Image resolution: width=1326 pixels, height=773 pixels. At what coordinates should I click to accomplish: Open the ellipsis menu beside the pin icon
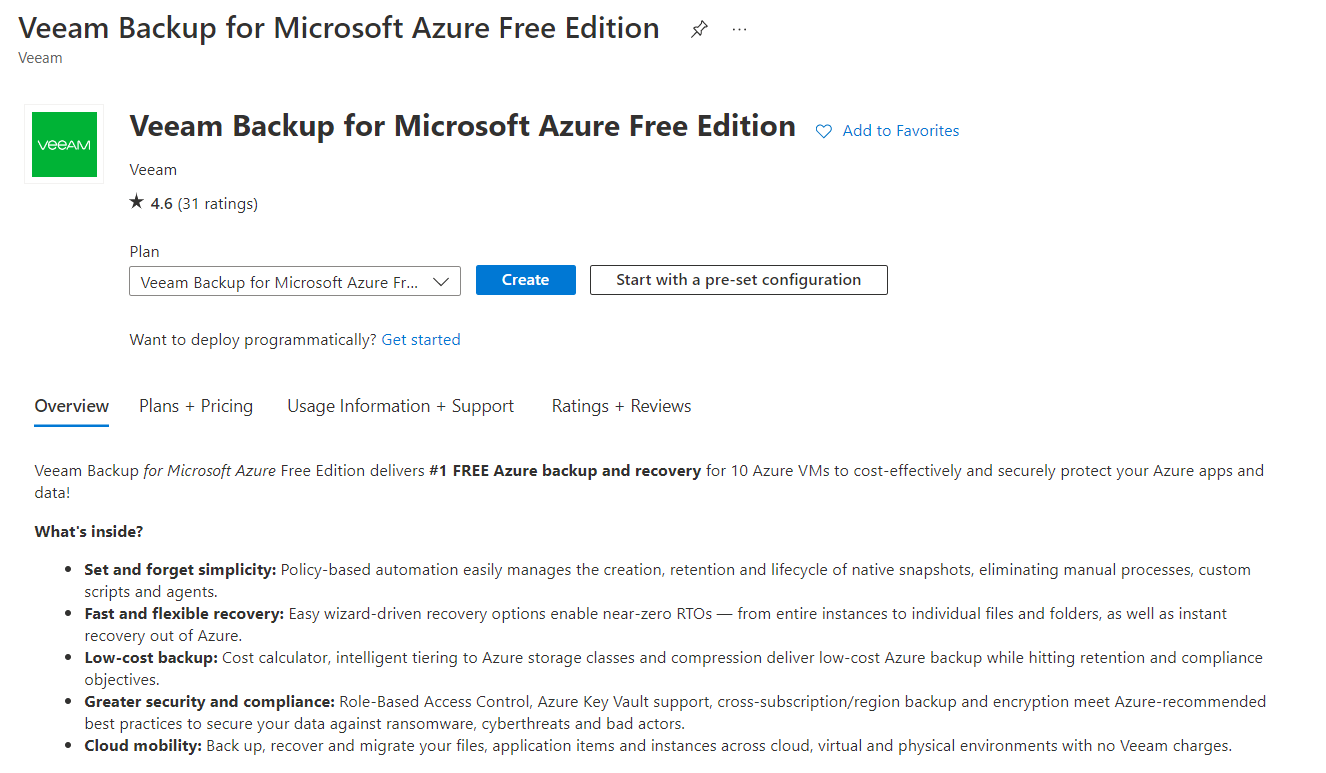point(739,29)
